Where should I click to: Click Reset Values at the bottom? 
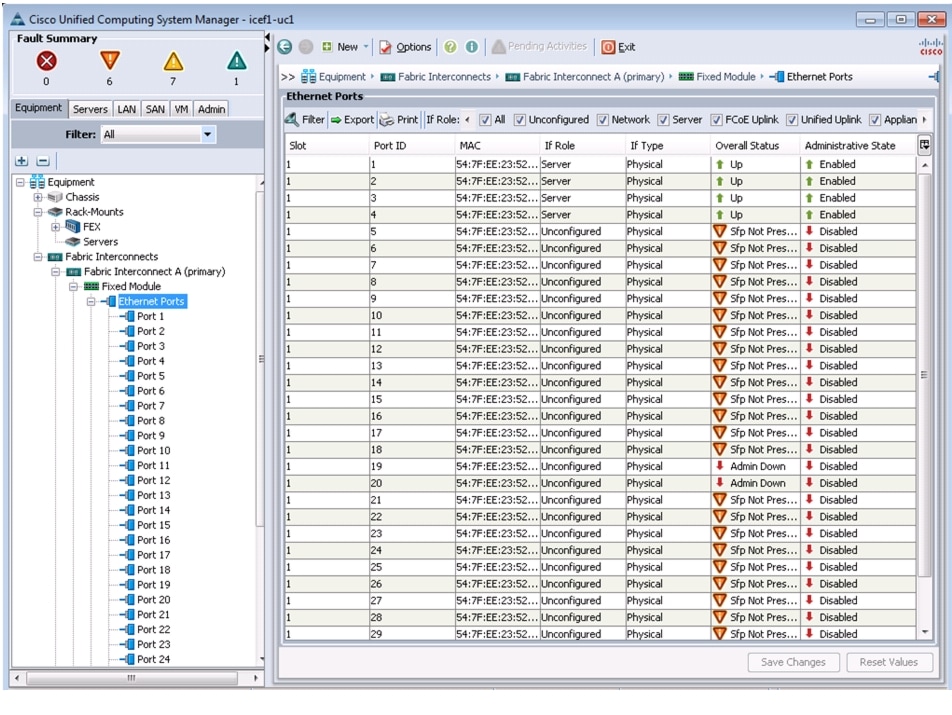coord(889,662)
